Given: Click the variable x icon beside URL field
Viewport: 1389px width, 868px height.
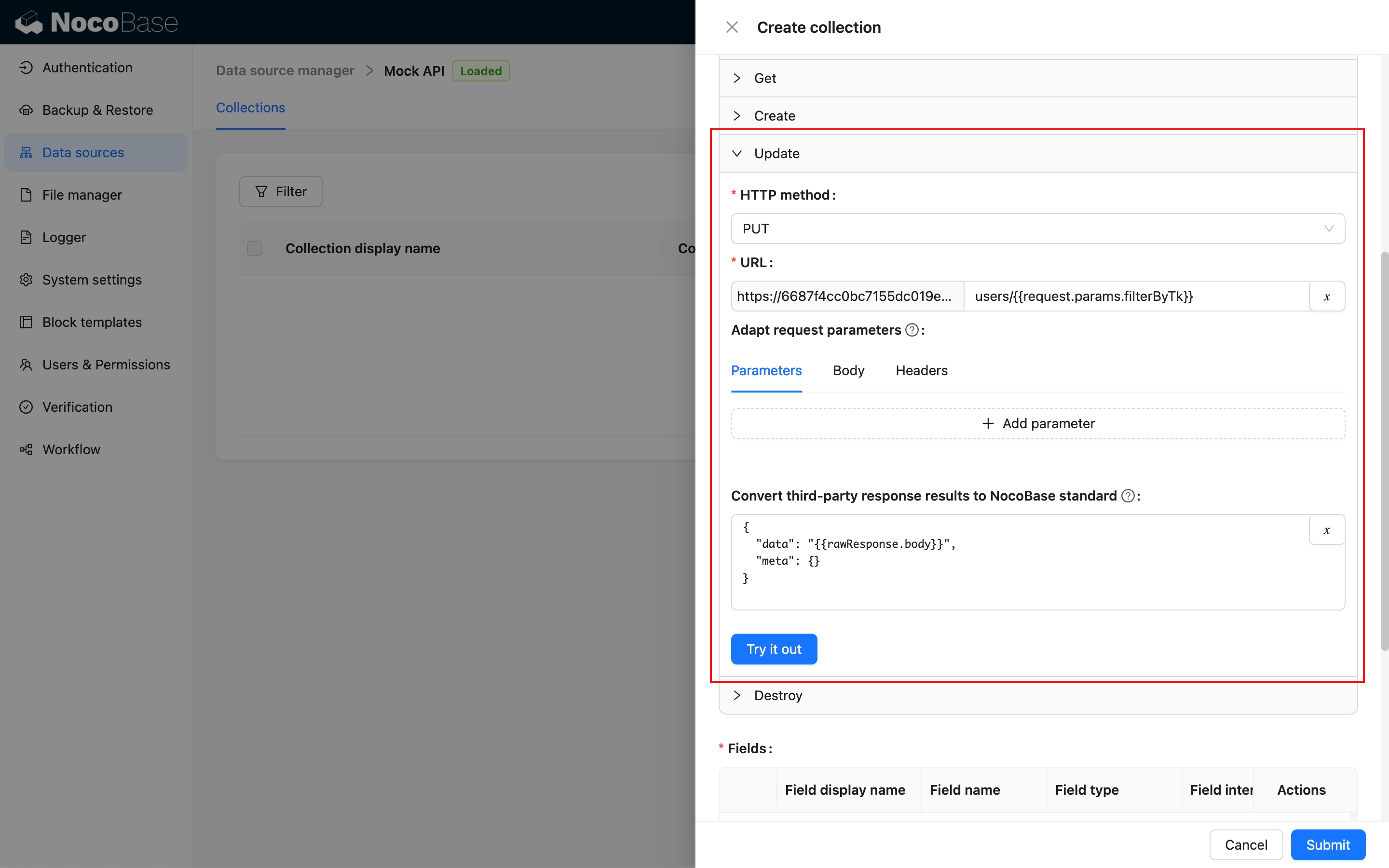Looking at the screenshot, I should 1326,297.
